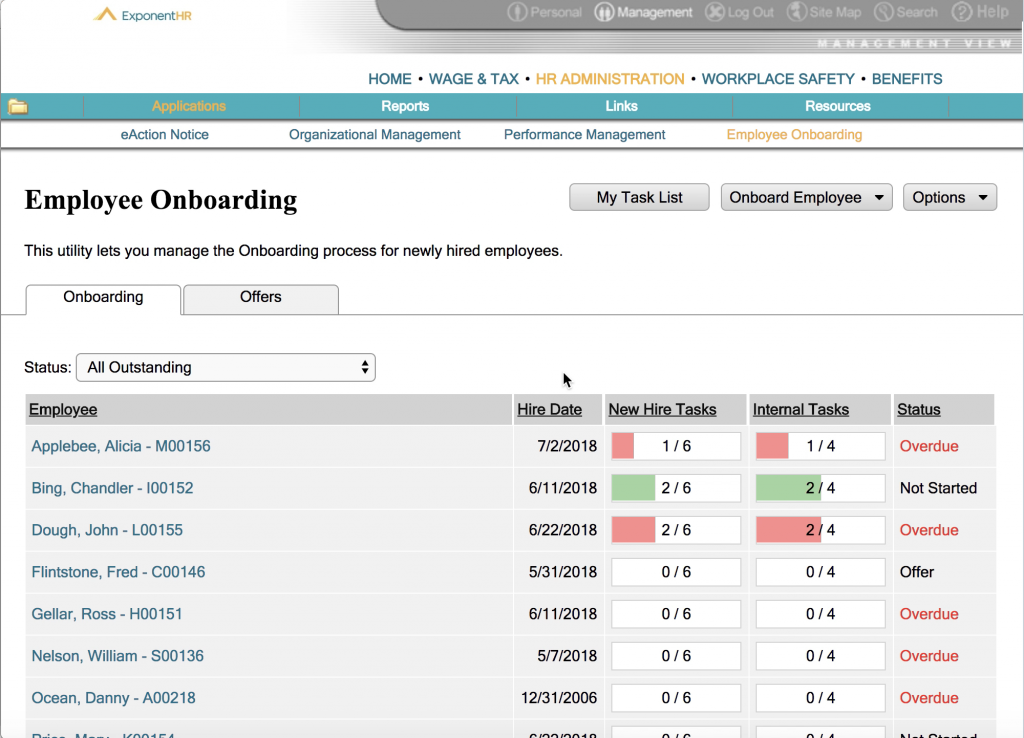Expand the Onboard Employee dropdown

tap(806, 197)
